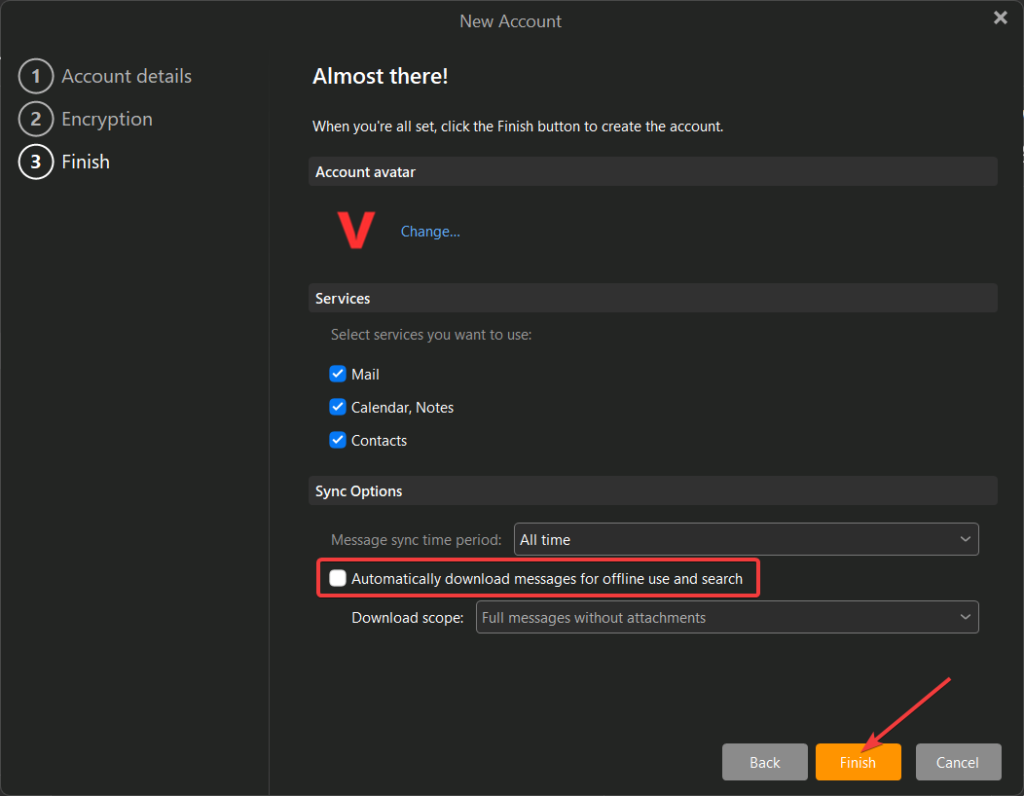This screenshot has width=1024, height=796.
Task: Switch to the Encryption step
Action: pyautogui.click(x=107, y=120)
